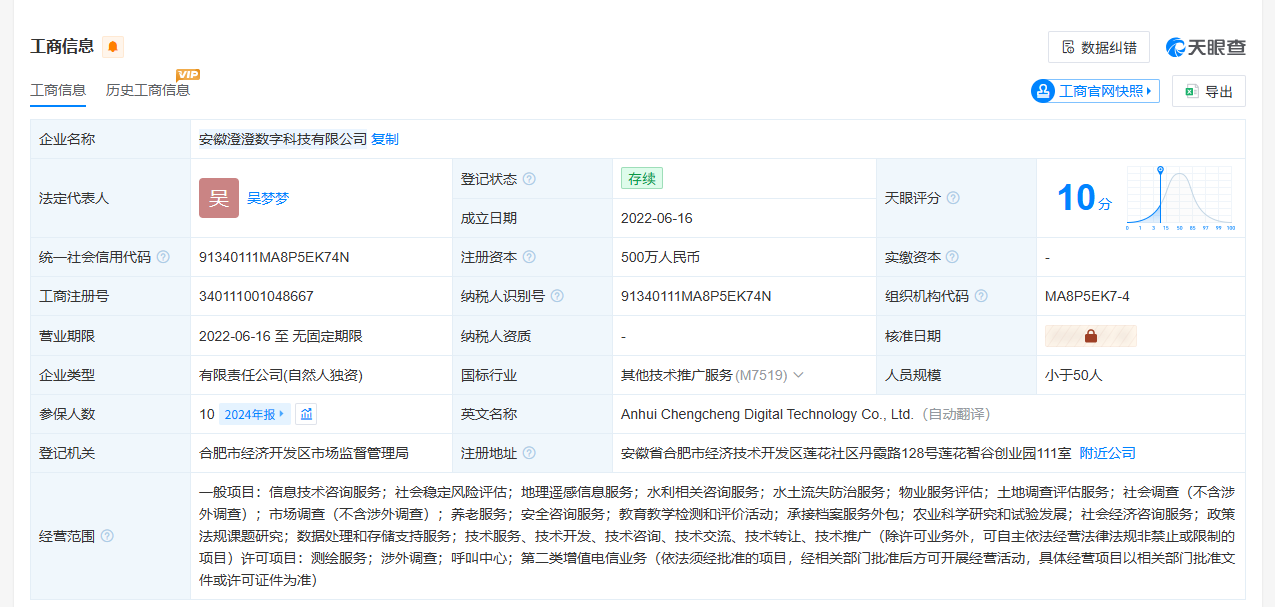Open legal representative 吴梦梦 link
Viewport: 1275px width, 607px height.
coord(268,198)
